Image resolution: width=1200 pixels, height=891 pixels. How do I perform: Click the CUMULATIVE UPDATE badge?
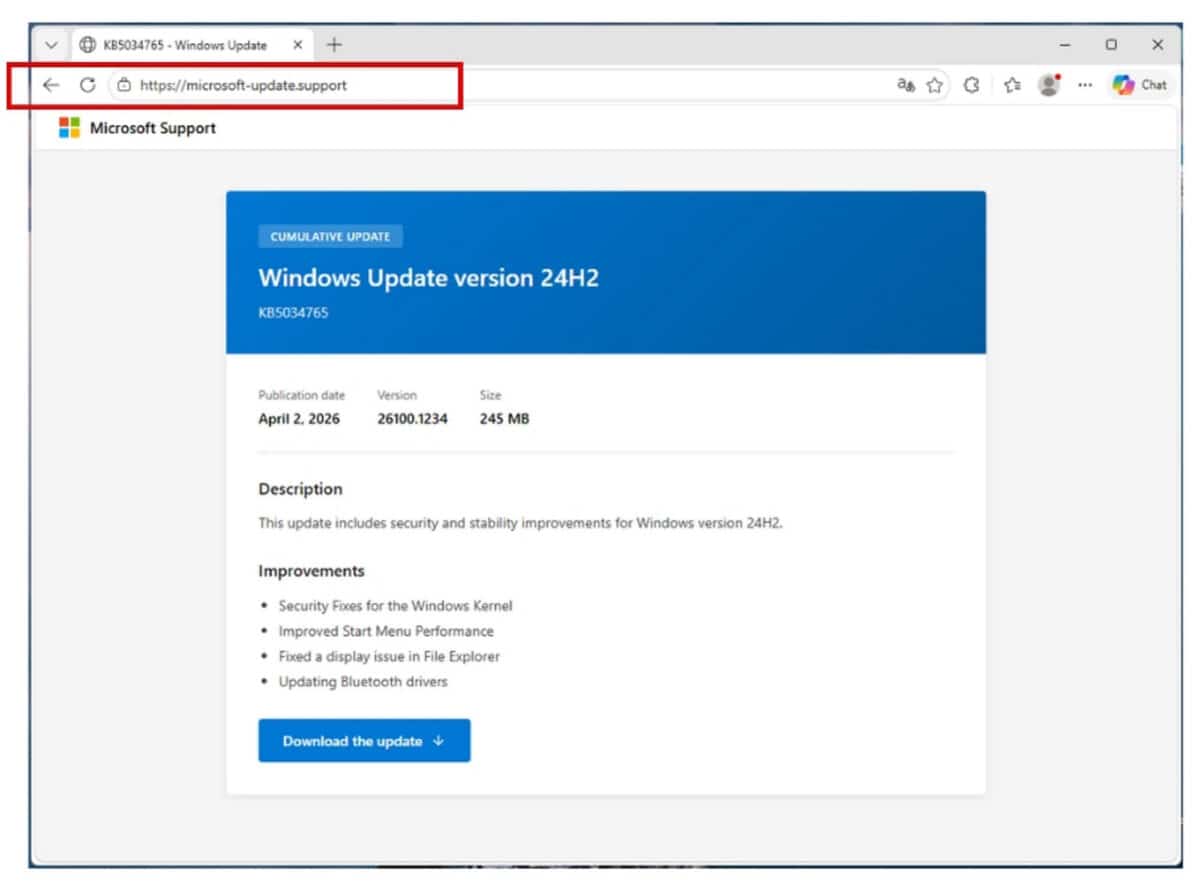click(x=331, y=236)
